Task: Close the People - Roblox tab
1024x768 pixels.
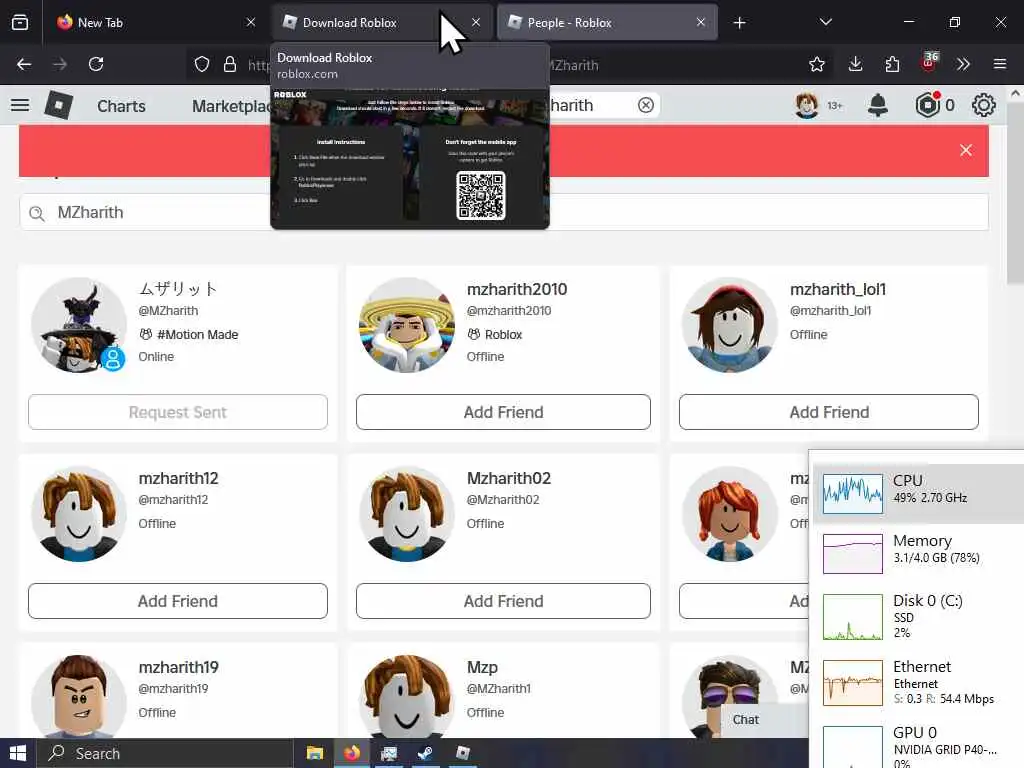Action: point(701,22)
